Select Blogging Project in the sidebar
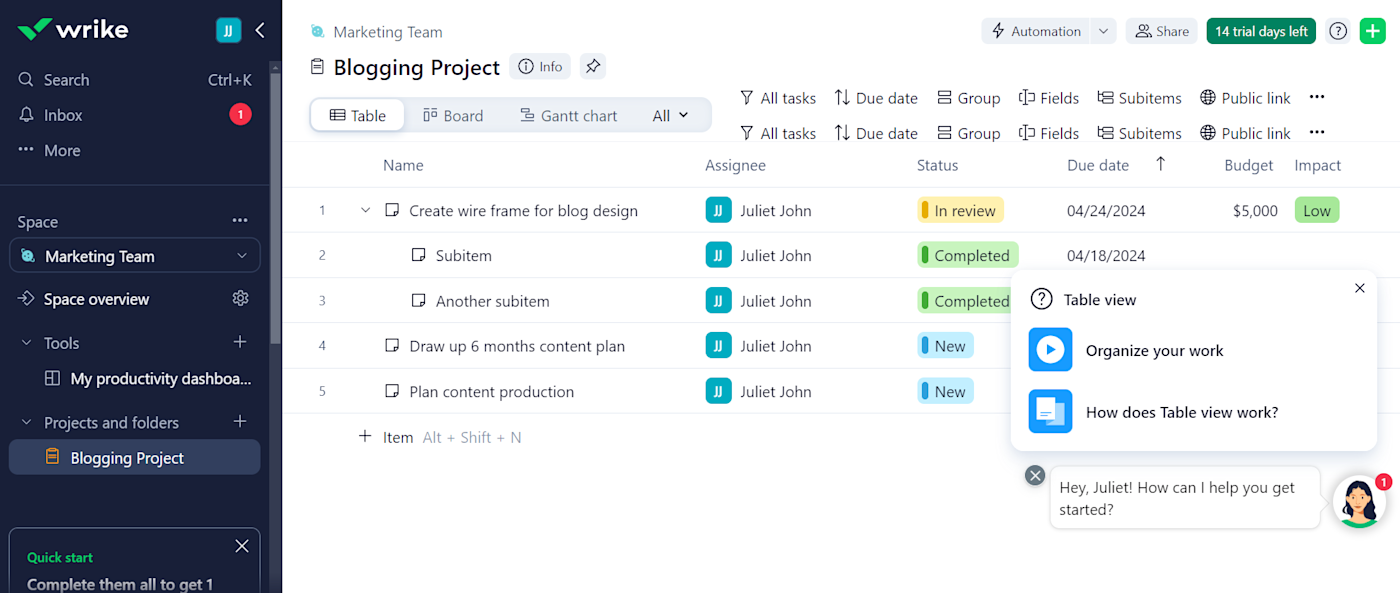 click(x=135, y=458)
